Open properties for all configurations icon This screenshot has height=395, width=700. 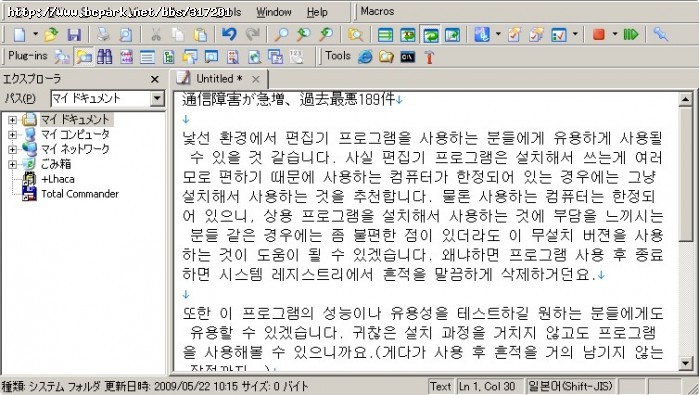537,35
